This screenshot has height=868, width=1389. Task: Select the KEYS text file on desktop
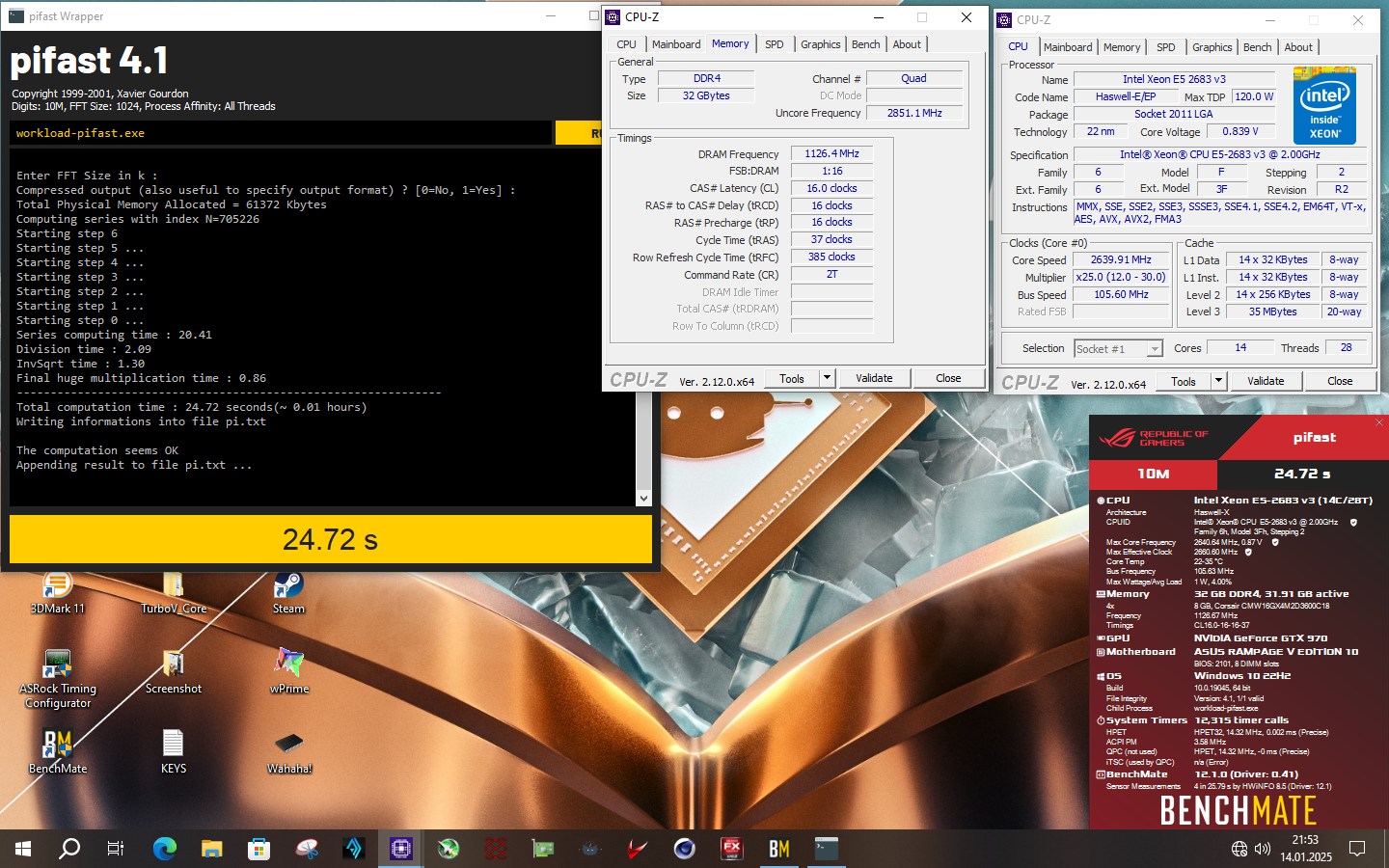click(x=174, y=752)
